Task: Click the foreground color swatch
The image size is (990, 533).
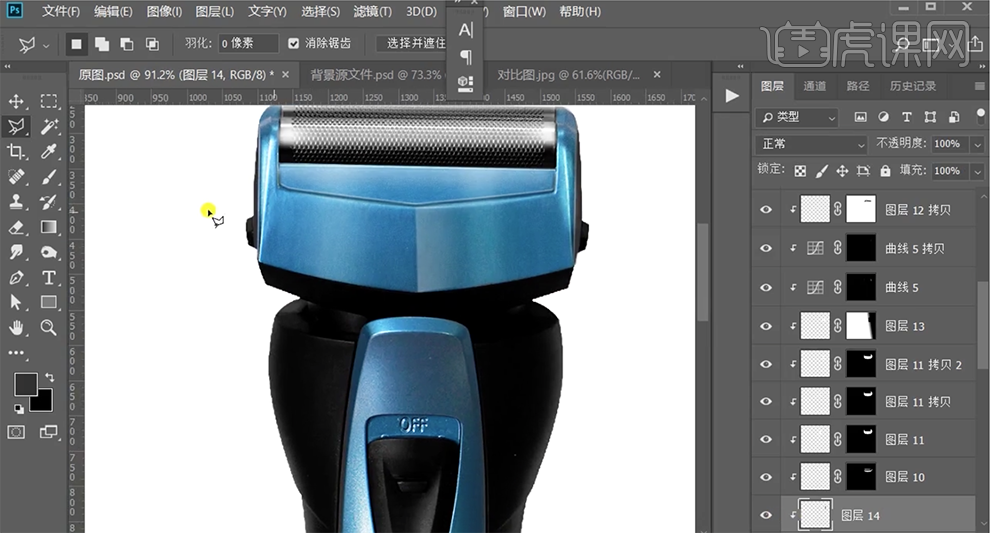Action: coord(25,384)
